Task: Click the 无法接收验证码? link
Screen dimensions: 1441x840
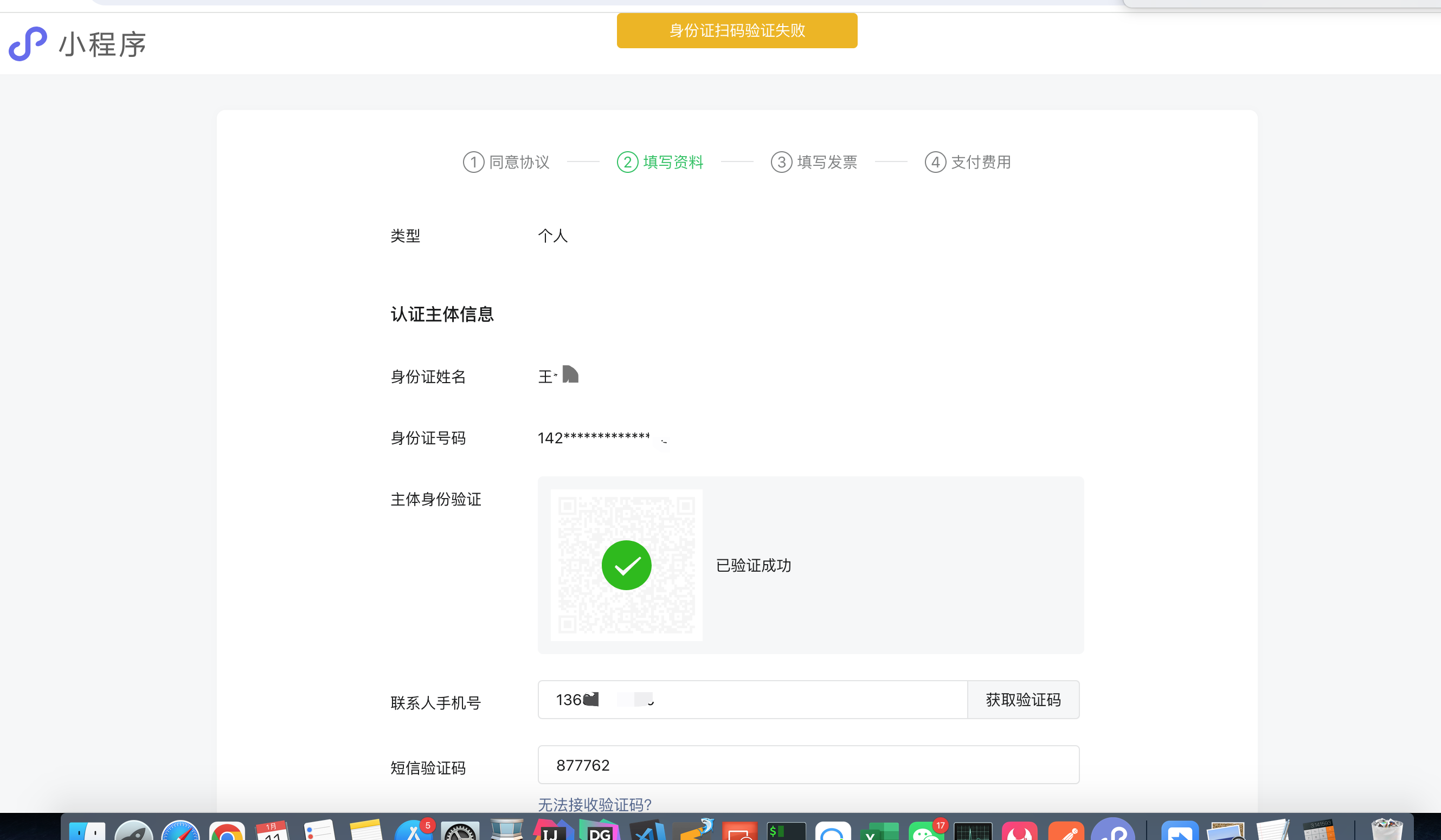Action: click(594, 805)
